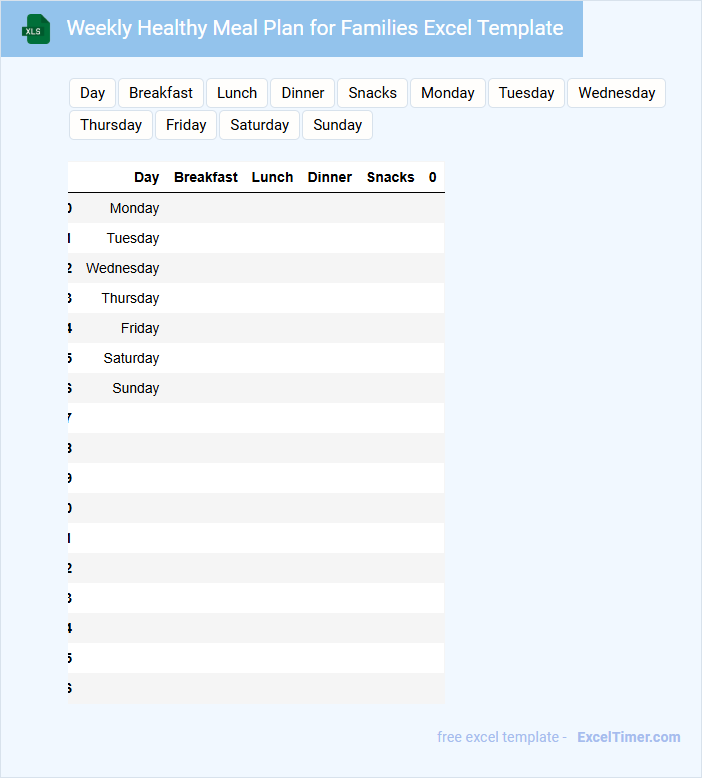Choose the Sunday tag button
This screenshot has height=778, width=702.
[x=337, y=125]
